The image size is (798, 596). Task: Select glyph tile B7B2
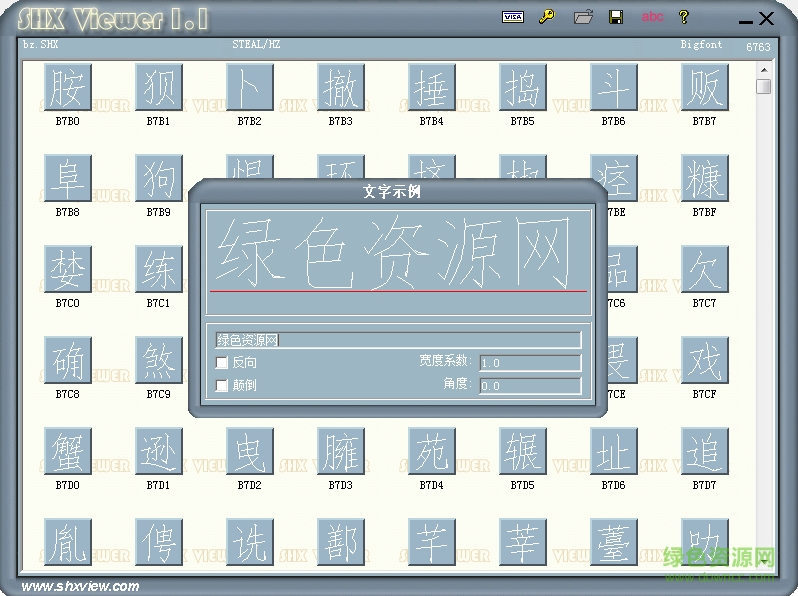coord(250,87)
